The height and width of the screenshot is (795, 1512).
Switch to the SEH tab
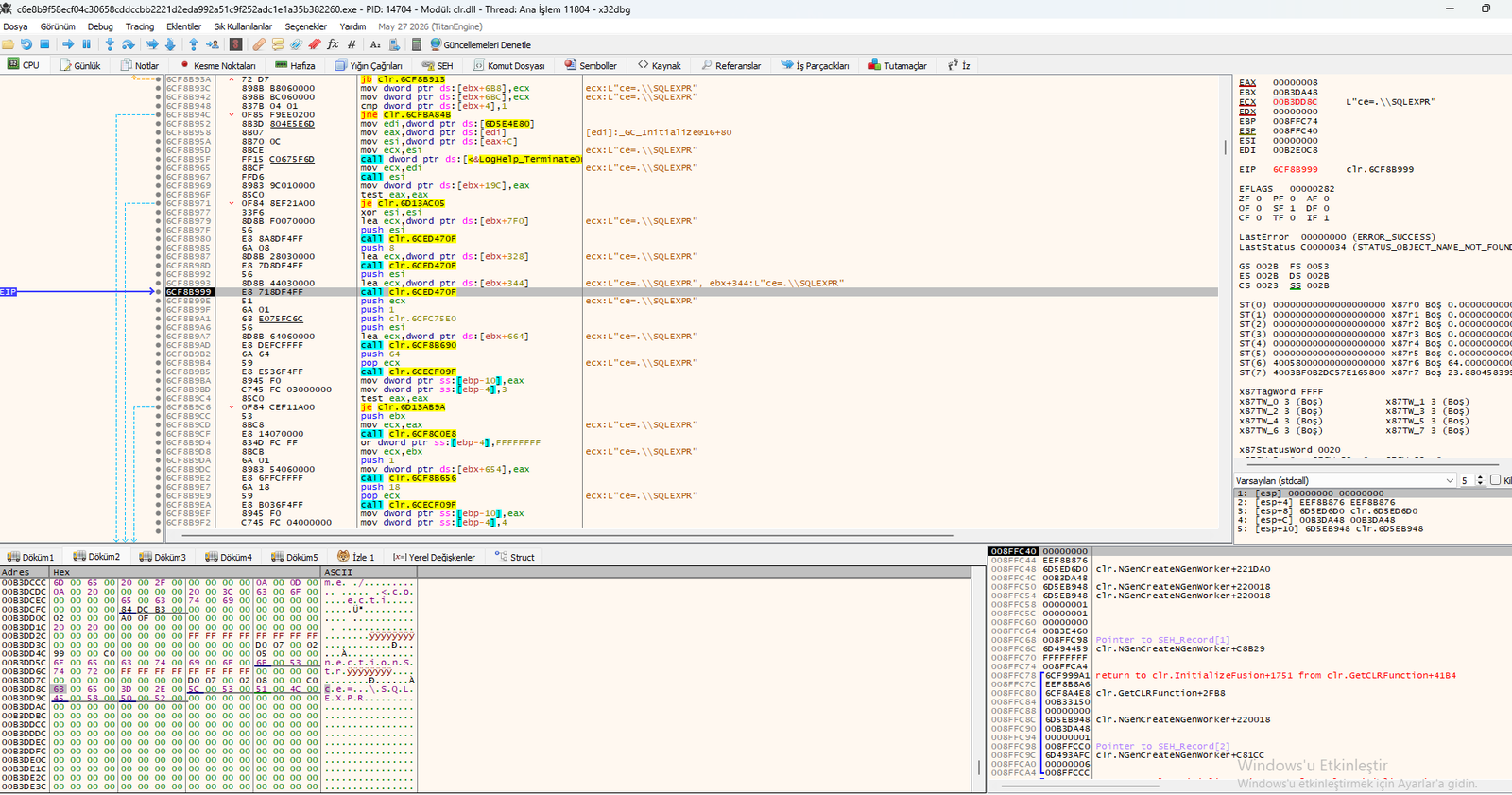438,65
